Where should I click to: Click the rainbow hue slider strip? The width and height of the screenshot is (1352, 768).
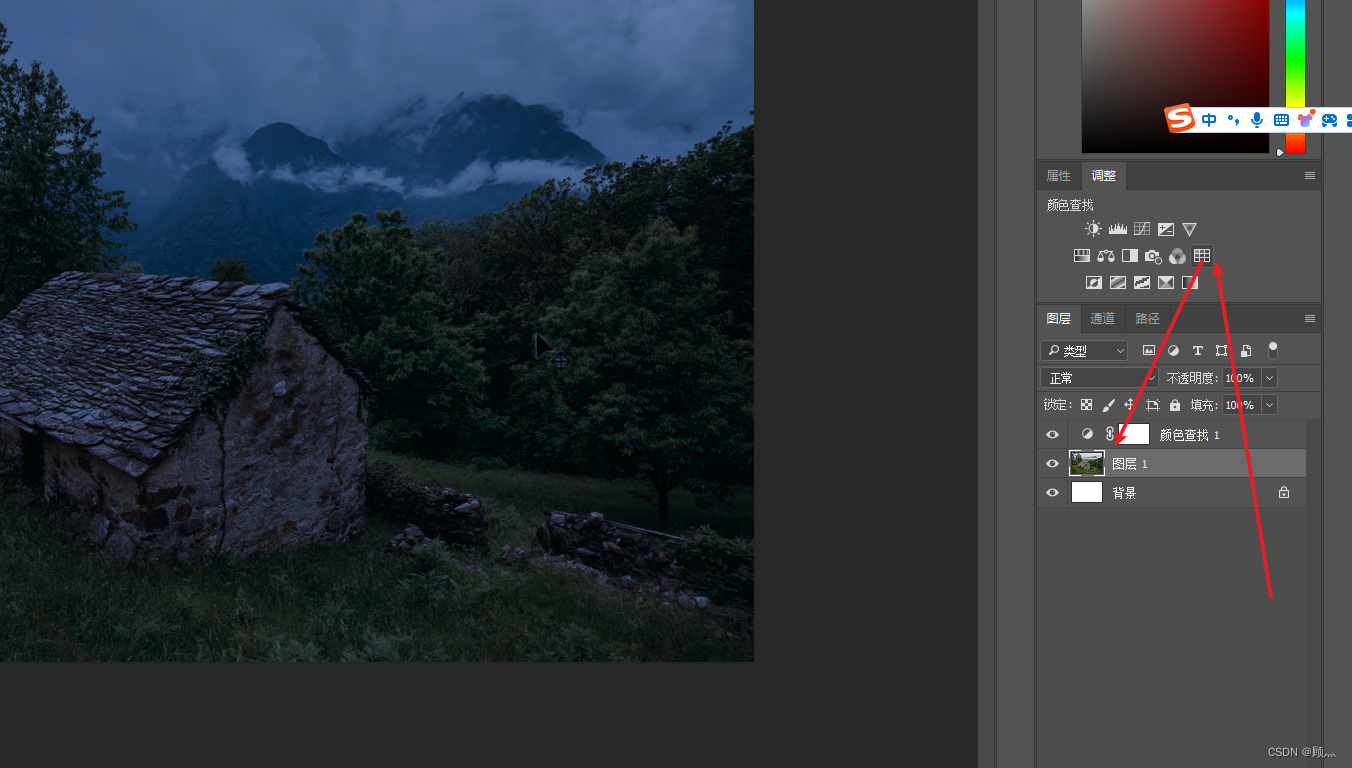pos(1295,76)
